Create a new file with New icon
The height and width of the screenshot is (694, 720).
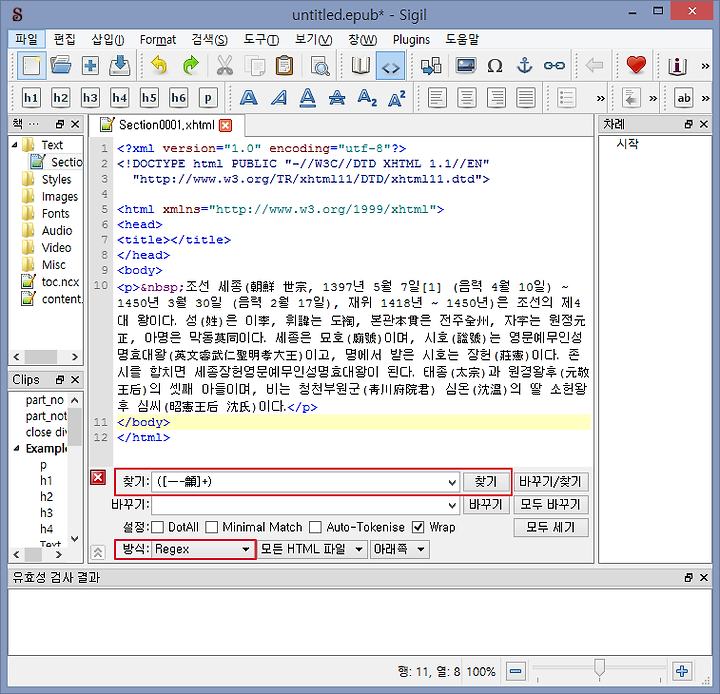point(31,66)
